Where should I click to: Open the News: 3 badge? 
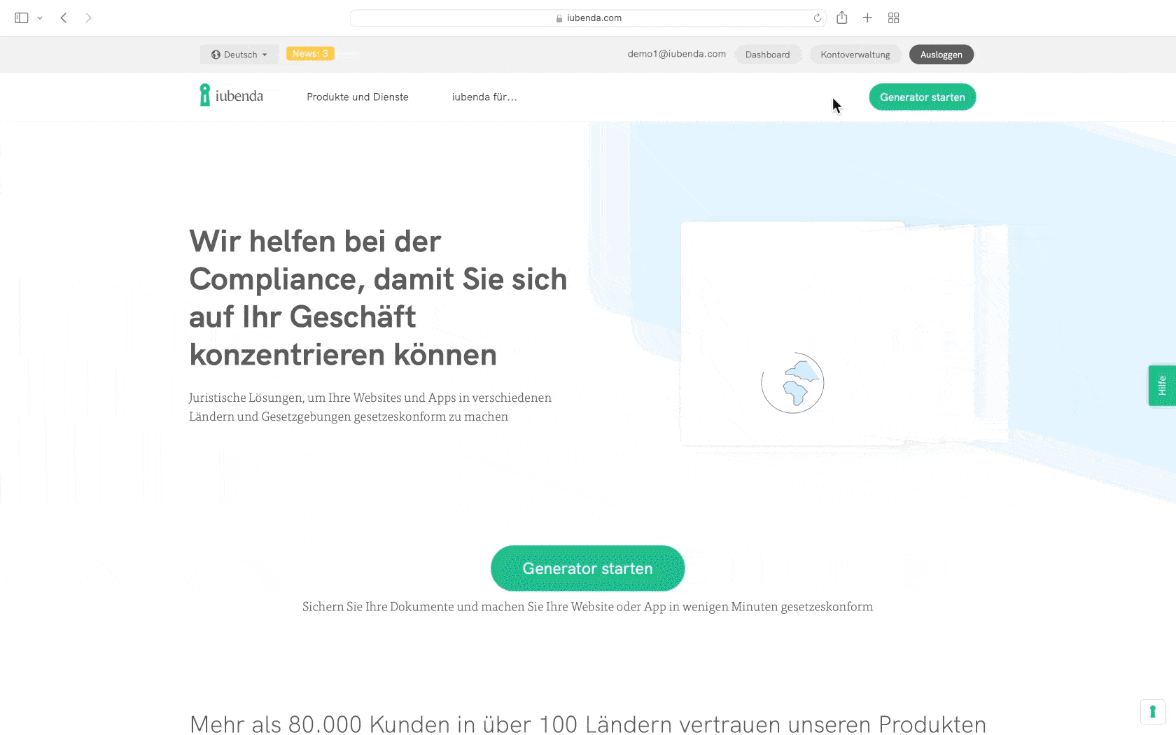point(310,54)
